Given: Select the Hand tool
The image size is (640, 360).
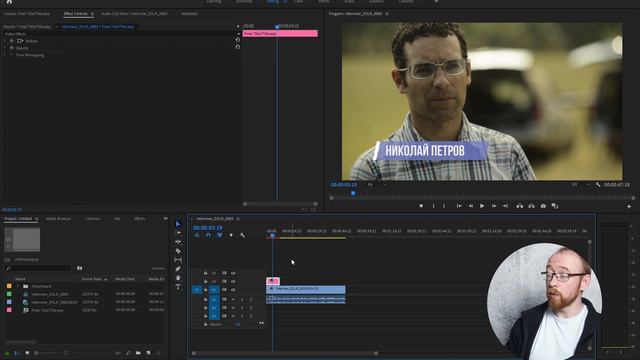Looking at the screenshot, I should pos(178,278).
